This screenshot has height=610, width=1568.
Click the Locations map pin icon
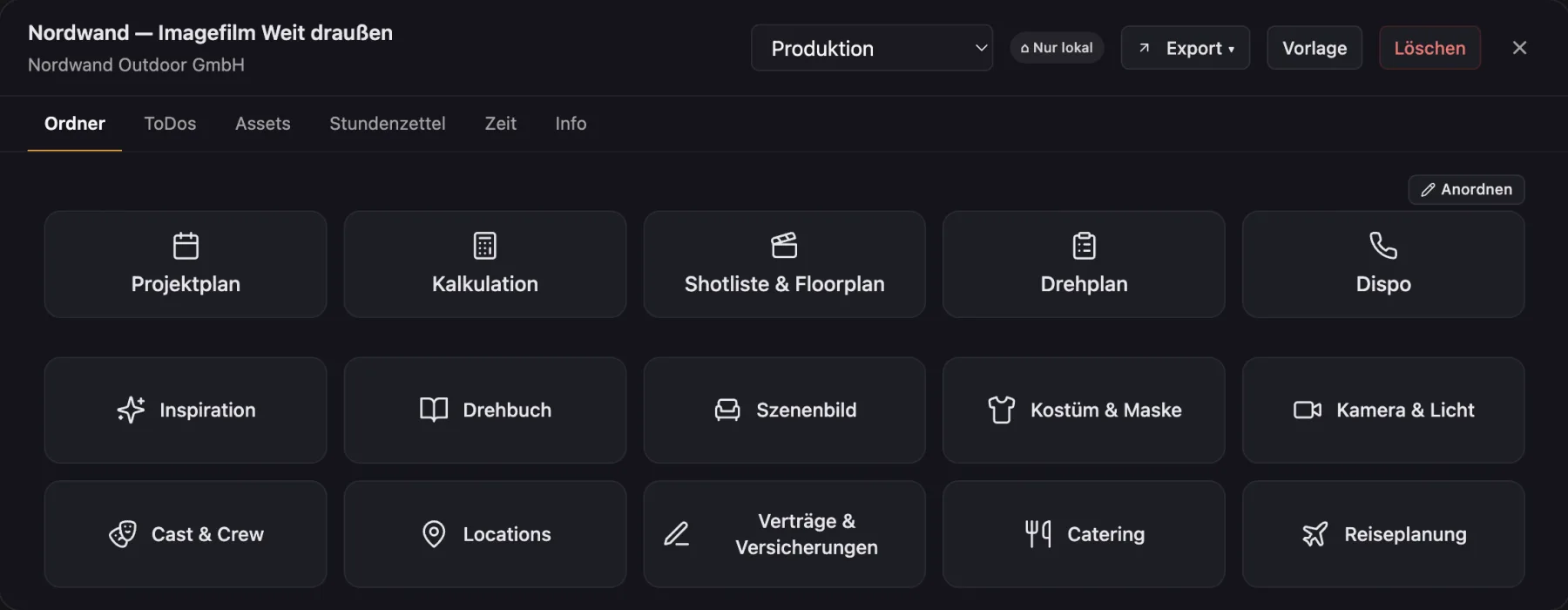point(434,534)
